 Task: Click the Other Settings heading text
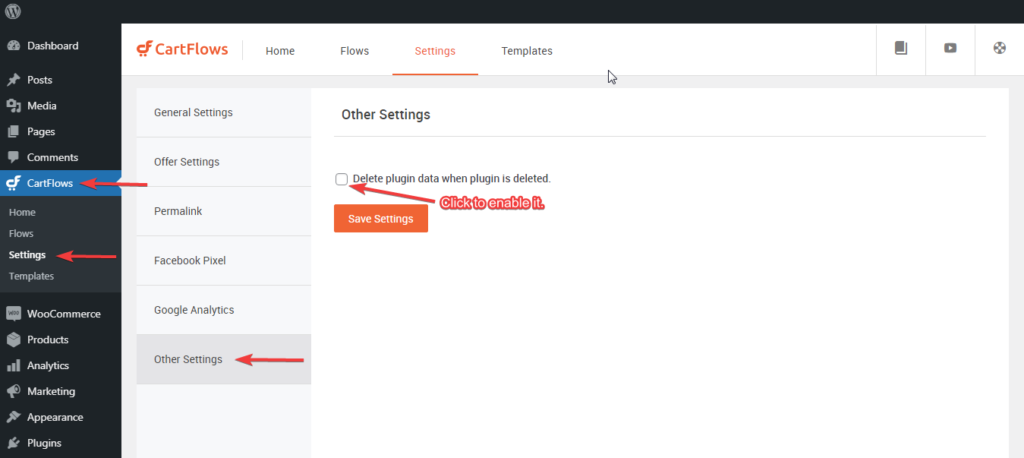pos(386,115)
